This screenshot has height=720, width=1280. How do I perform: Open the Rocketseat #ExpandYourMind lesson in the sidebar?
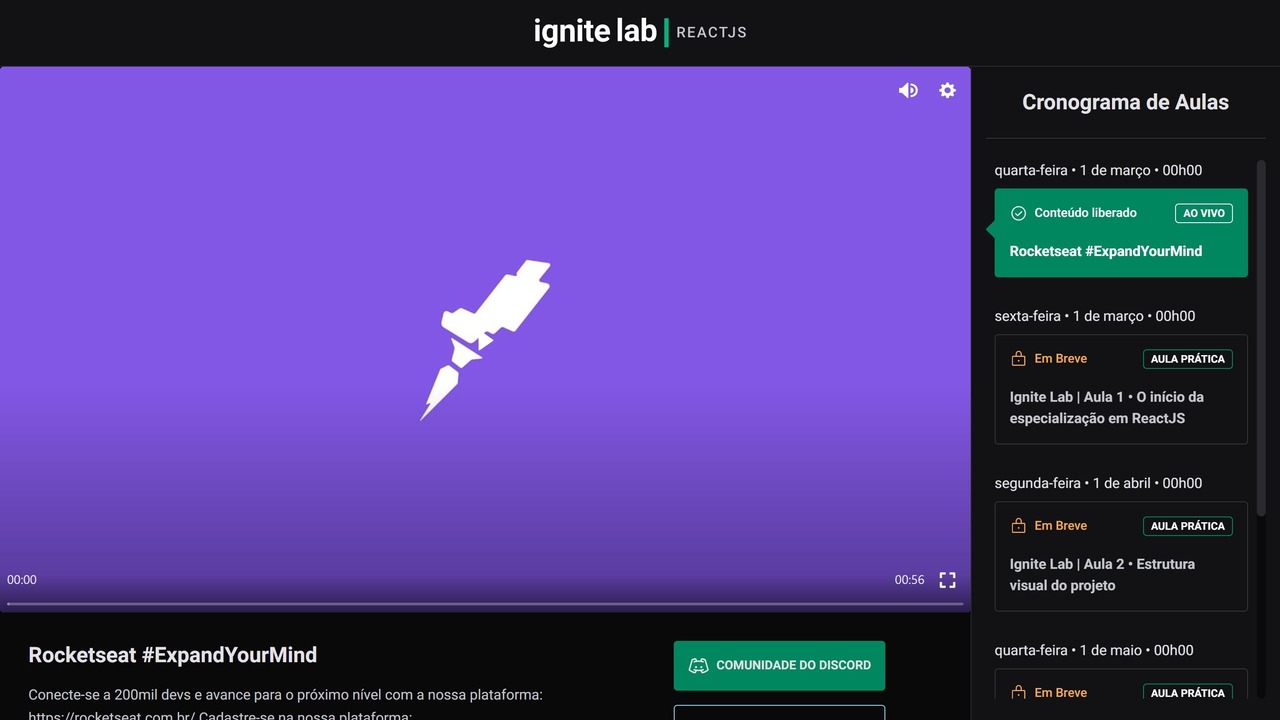1121,233
